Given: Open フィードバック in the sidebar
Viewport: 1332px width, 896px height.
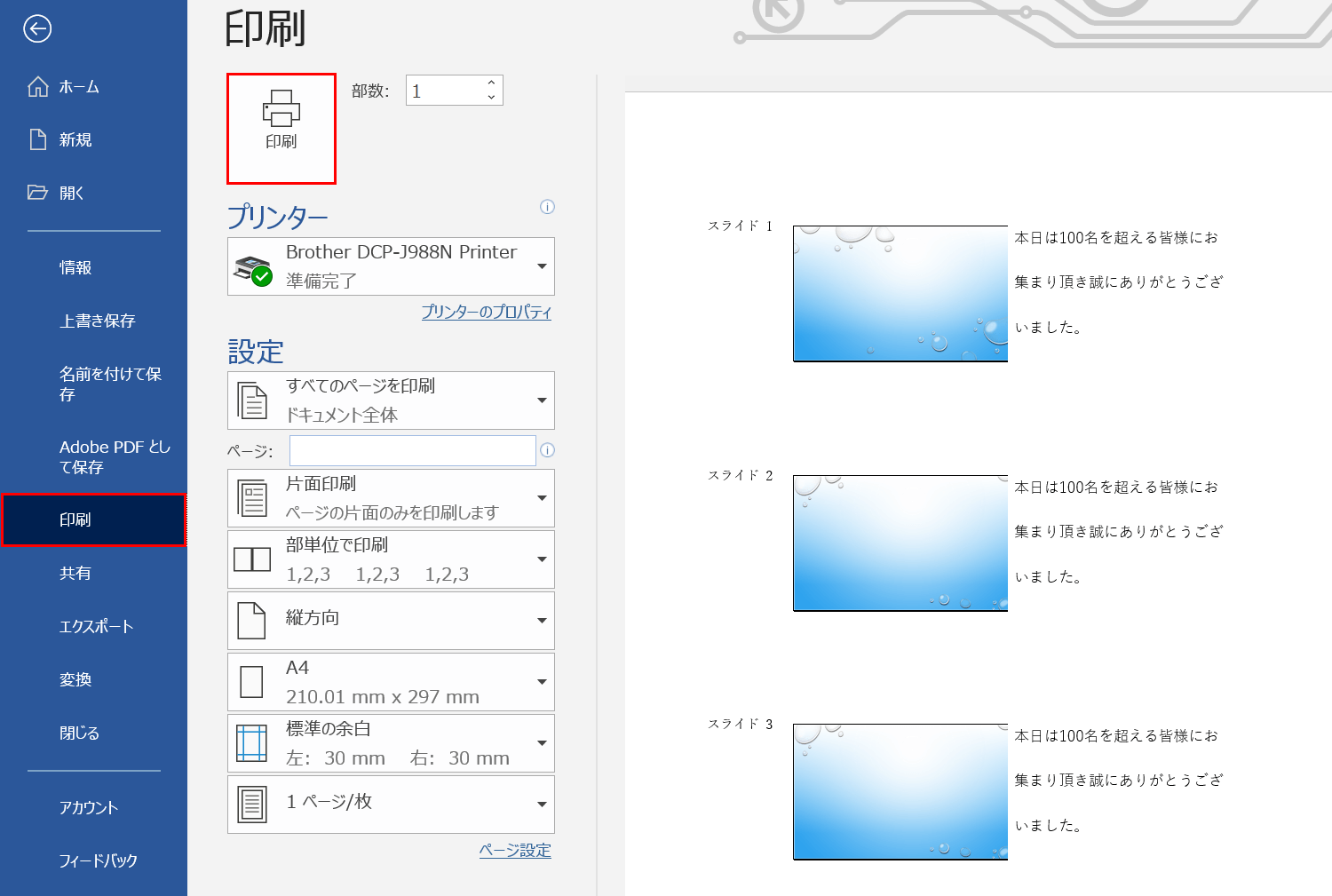Looking at the screenshot, I should [x=93, y=861].
